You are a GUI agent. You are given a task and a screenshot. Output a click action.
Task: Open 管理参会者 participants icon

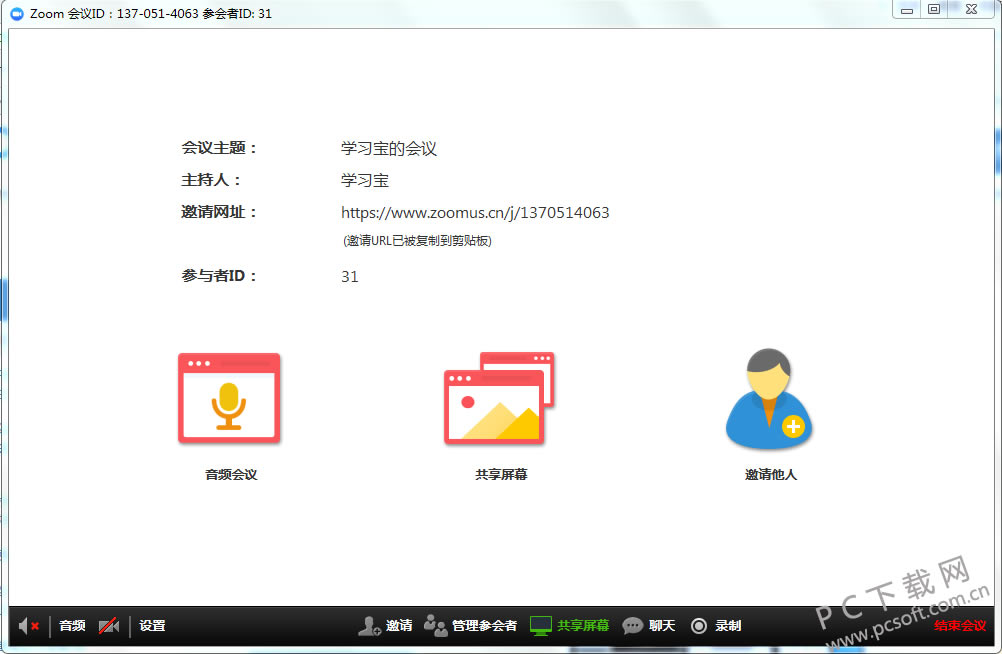coord(435,626)
